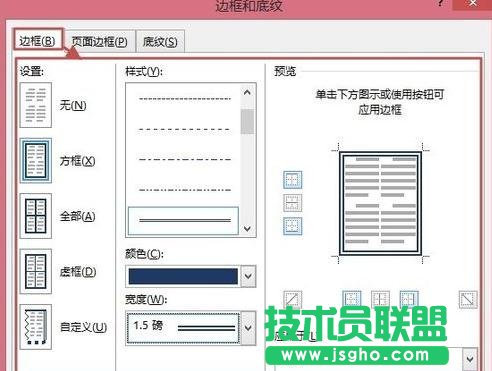Choose the 自定义(U) custom border setting icon
The image size is (492, 371).
pos(36,327)
